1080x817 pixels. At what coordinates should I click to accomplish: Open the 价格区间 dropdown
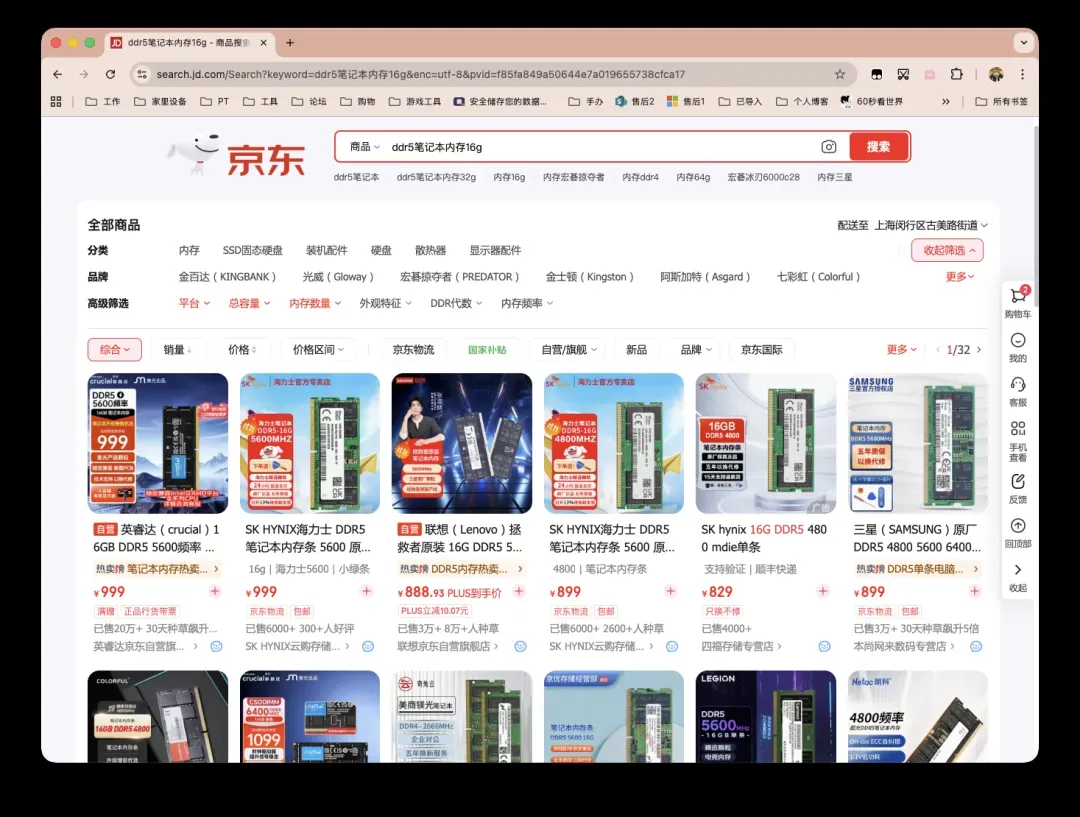coord(318,350)
